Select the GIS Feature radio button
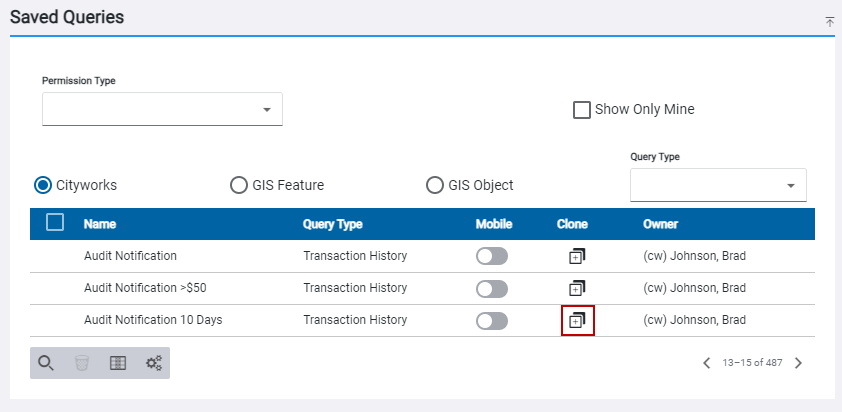 239,185
